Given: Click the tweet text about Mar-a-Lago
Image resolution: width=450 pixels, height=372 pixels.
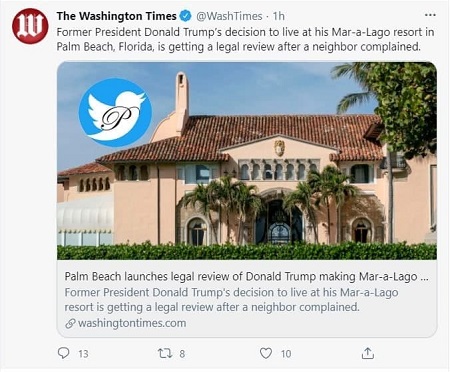Looking at the screenshot, I should click(x=245, y=39).
